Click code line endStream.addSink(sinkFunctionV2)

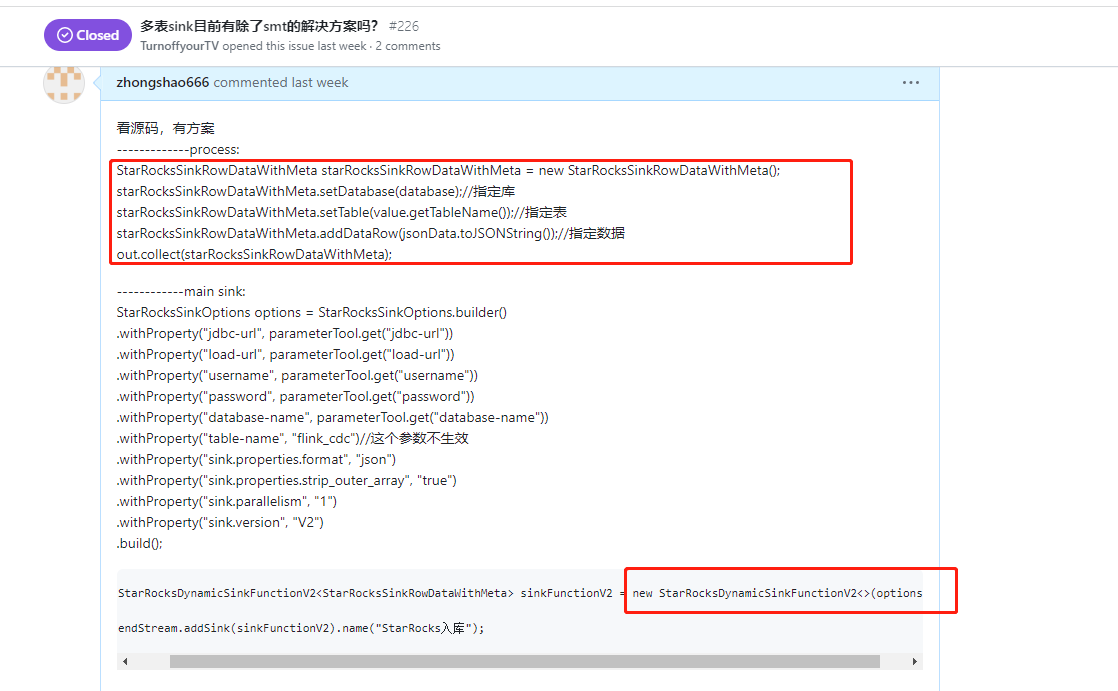(x=301, y=628)
